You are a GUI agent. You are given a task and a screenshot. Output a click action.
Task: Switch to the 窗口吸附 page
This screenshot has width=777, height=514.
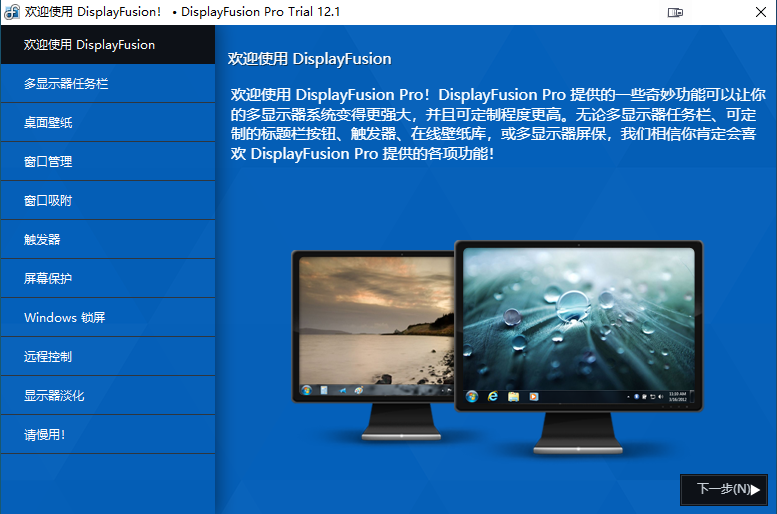coord(108,201)
